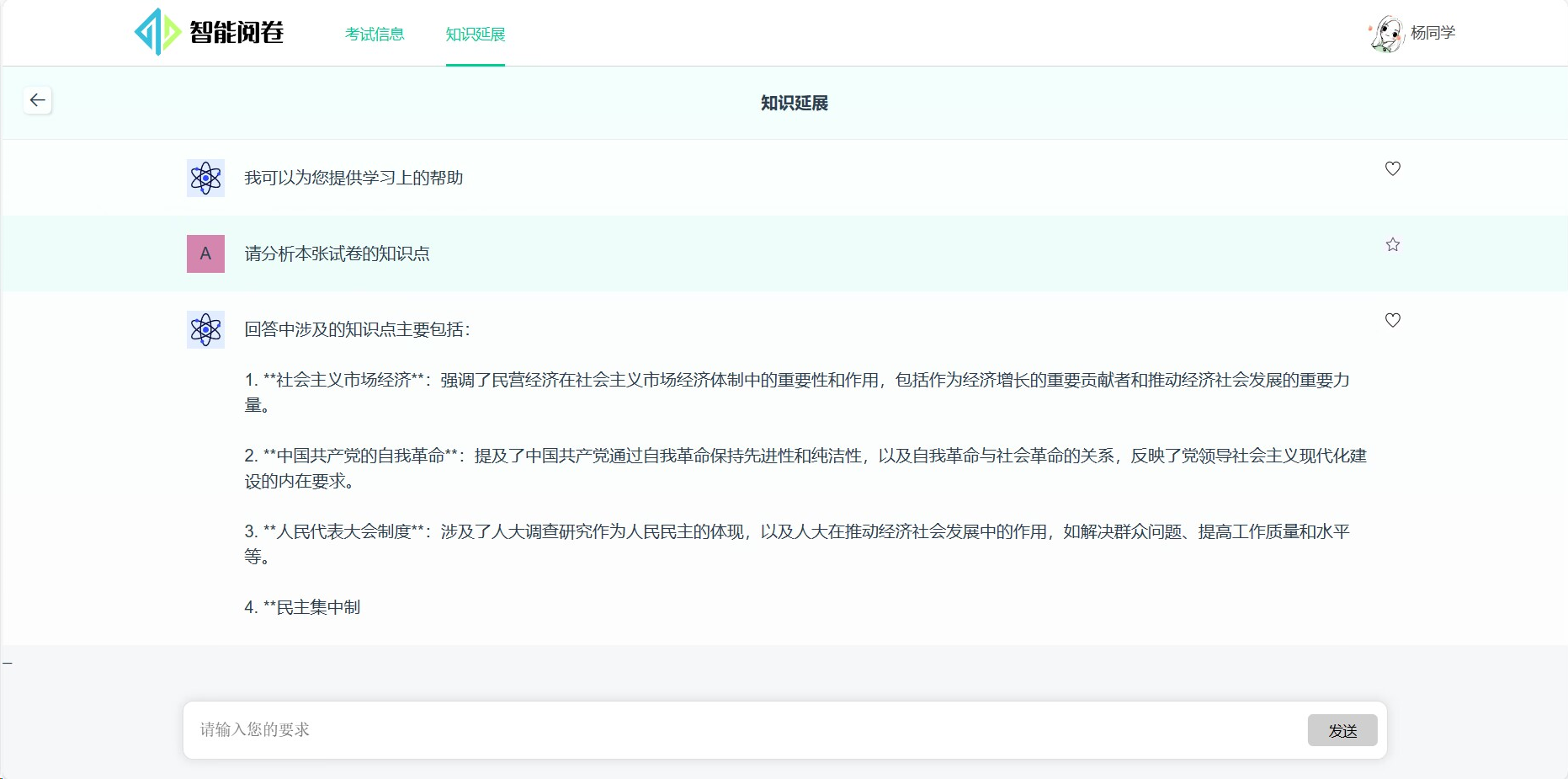Switch to the 考试信息 tab
The height and width of the screenshot is (779, 1568).
click(374, 35)
